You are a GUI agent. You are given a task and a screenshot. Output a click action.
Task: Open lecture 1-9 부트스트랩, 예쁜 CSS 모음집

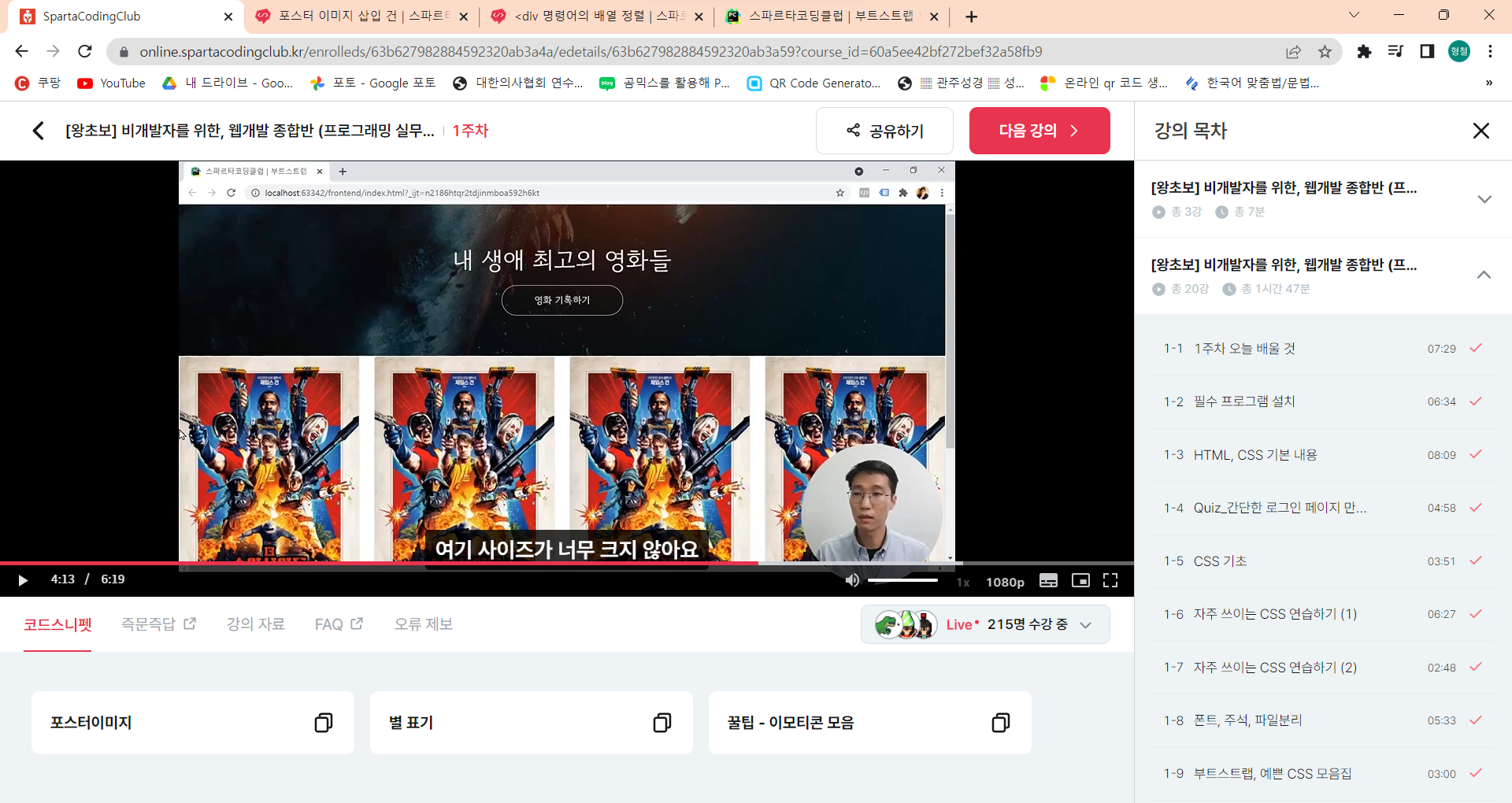click(x=1323, y=773)
